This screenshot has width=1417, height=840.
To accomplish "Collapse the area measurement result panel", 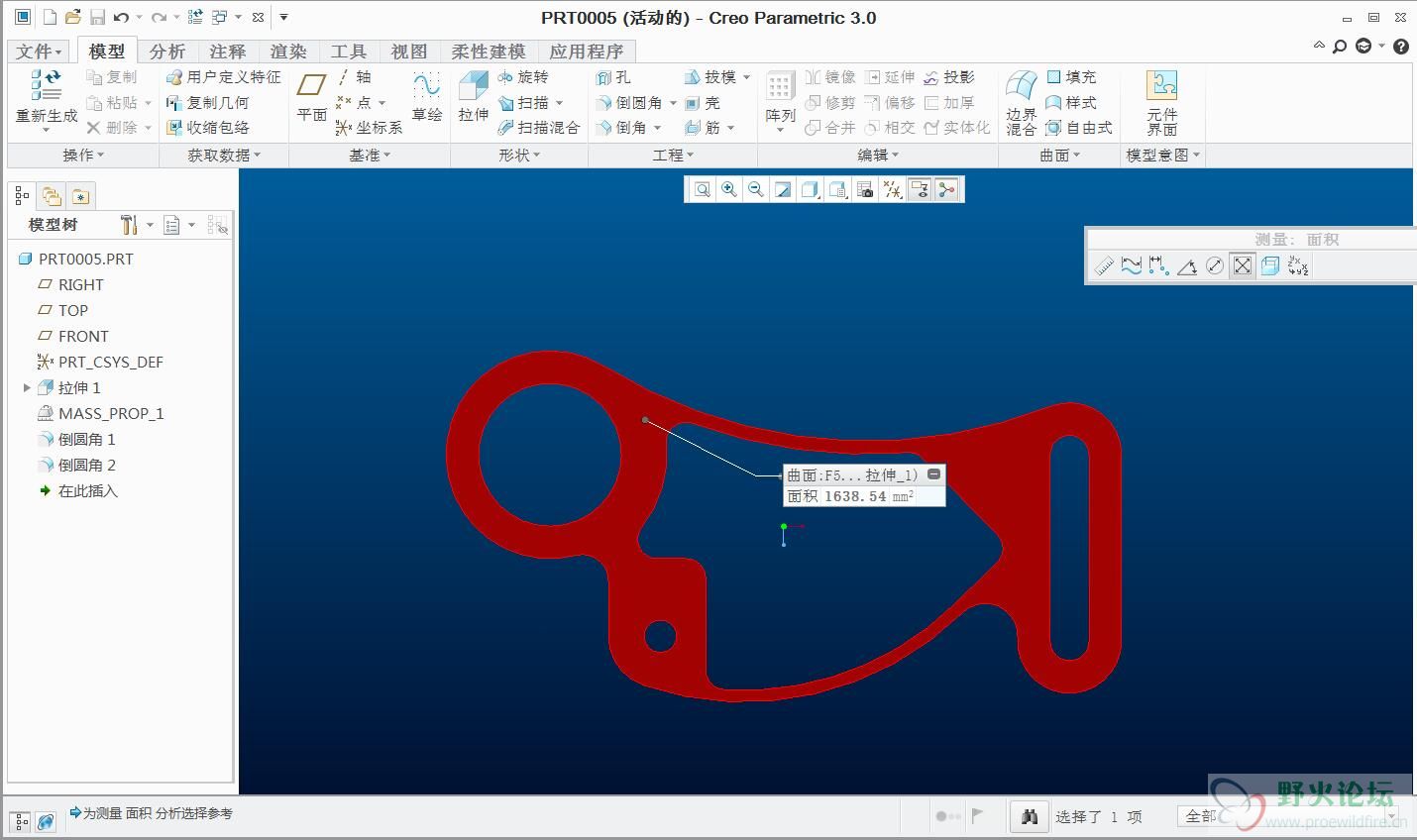I will tap(933, 474).
